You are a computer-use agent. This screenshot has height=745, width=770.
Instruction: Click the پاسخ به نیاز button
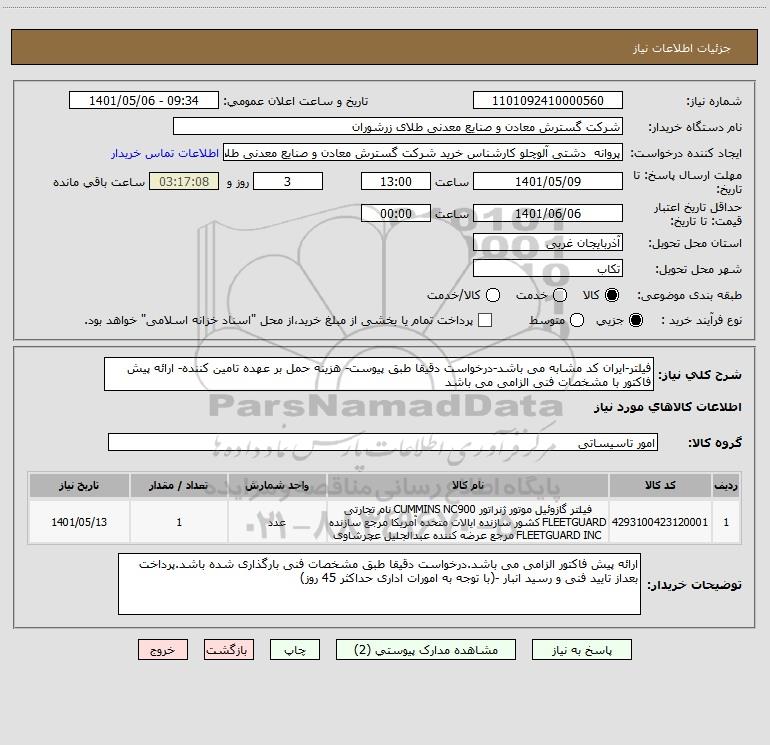tap(581, 650)
